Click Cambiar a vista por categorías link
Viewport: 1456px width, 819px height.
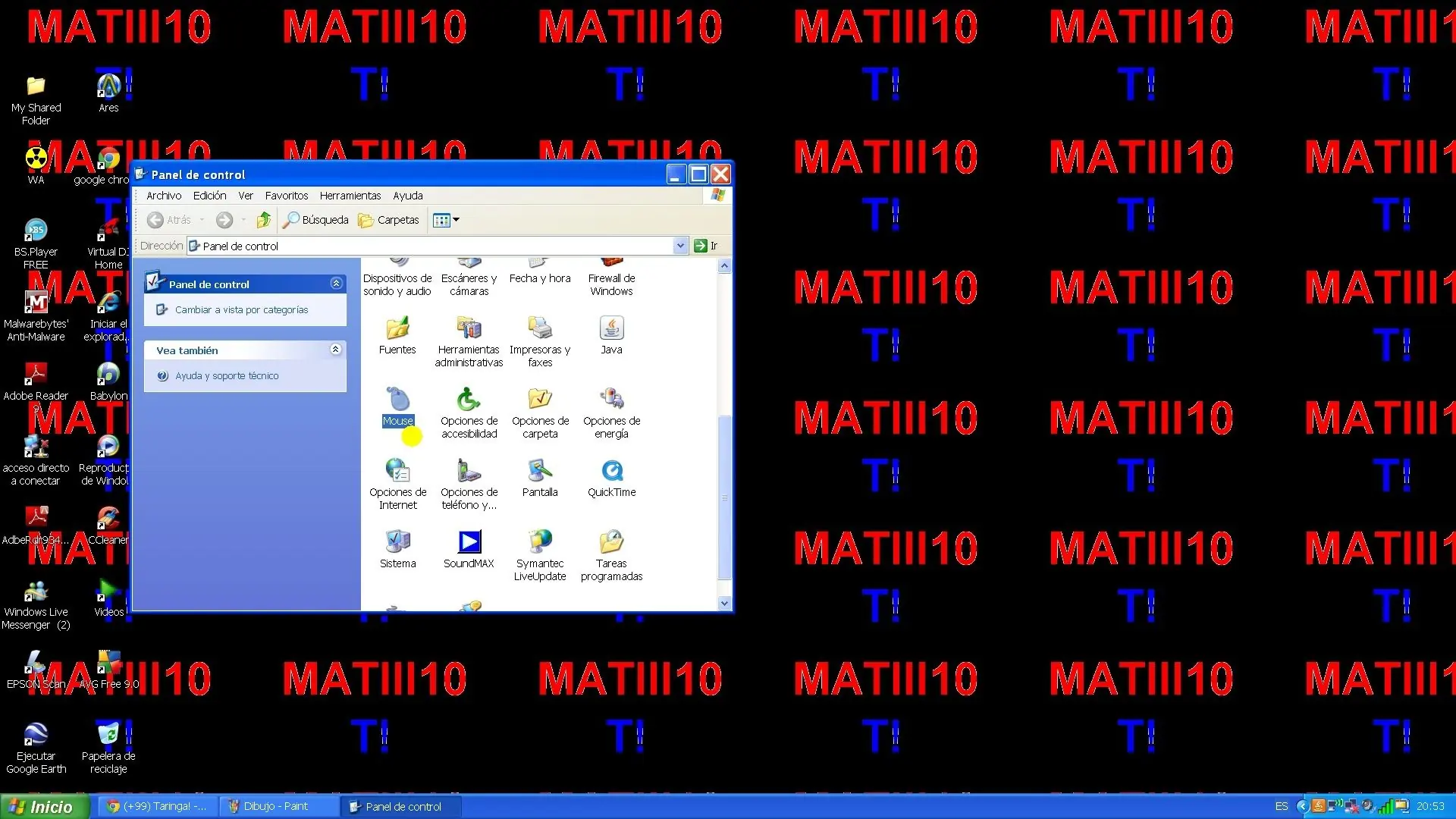[x=241, y=309]
